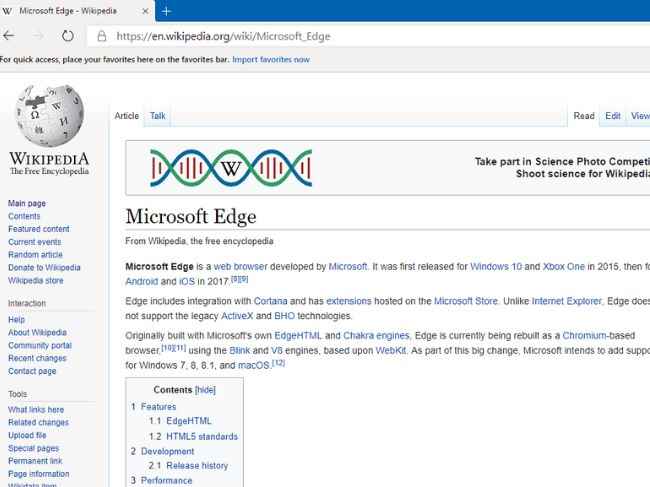
Task: Follow the macOS link
Action: 254,366
